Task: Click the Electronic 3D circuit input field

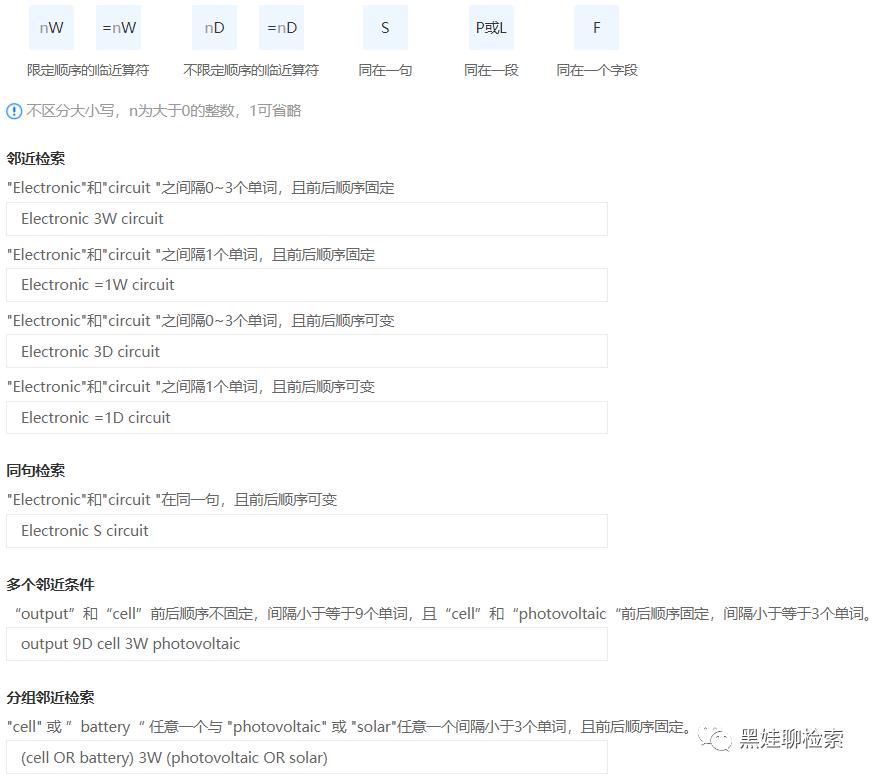Action: (x=307, y=351)
